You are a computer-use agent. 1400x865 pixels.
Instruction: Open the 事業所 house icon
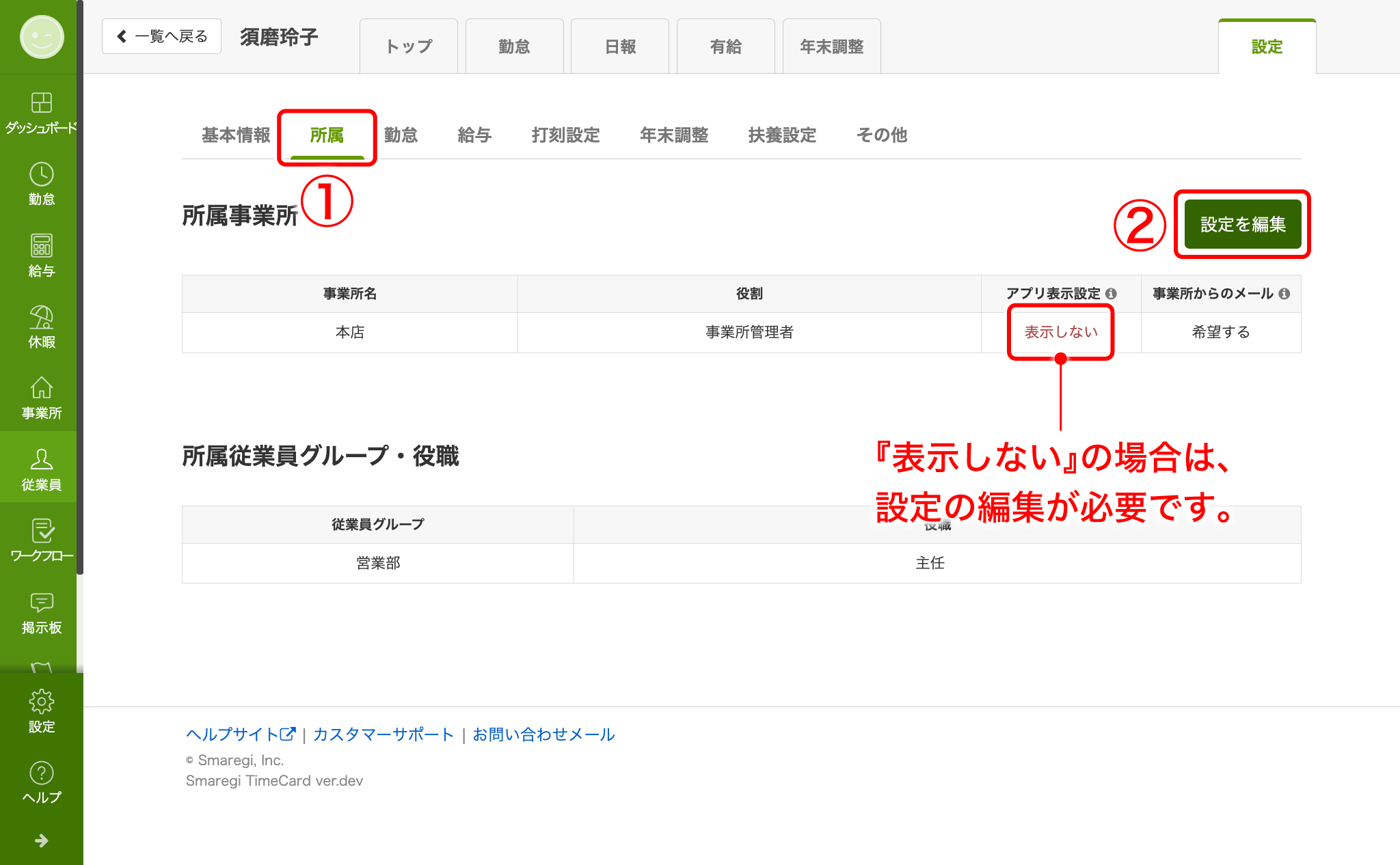tap(41, 388)
